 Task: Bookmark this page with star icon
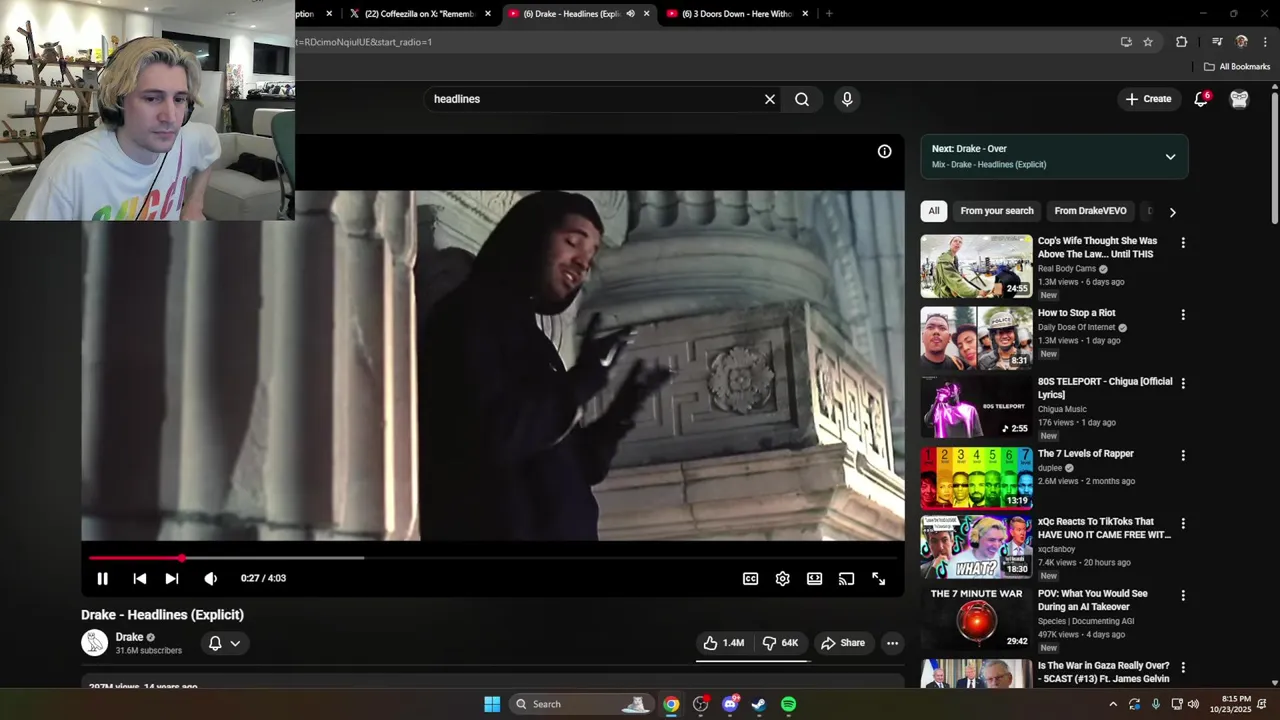pyautogui.click(x=1148, y=42)
